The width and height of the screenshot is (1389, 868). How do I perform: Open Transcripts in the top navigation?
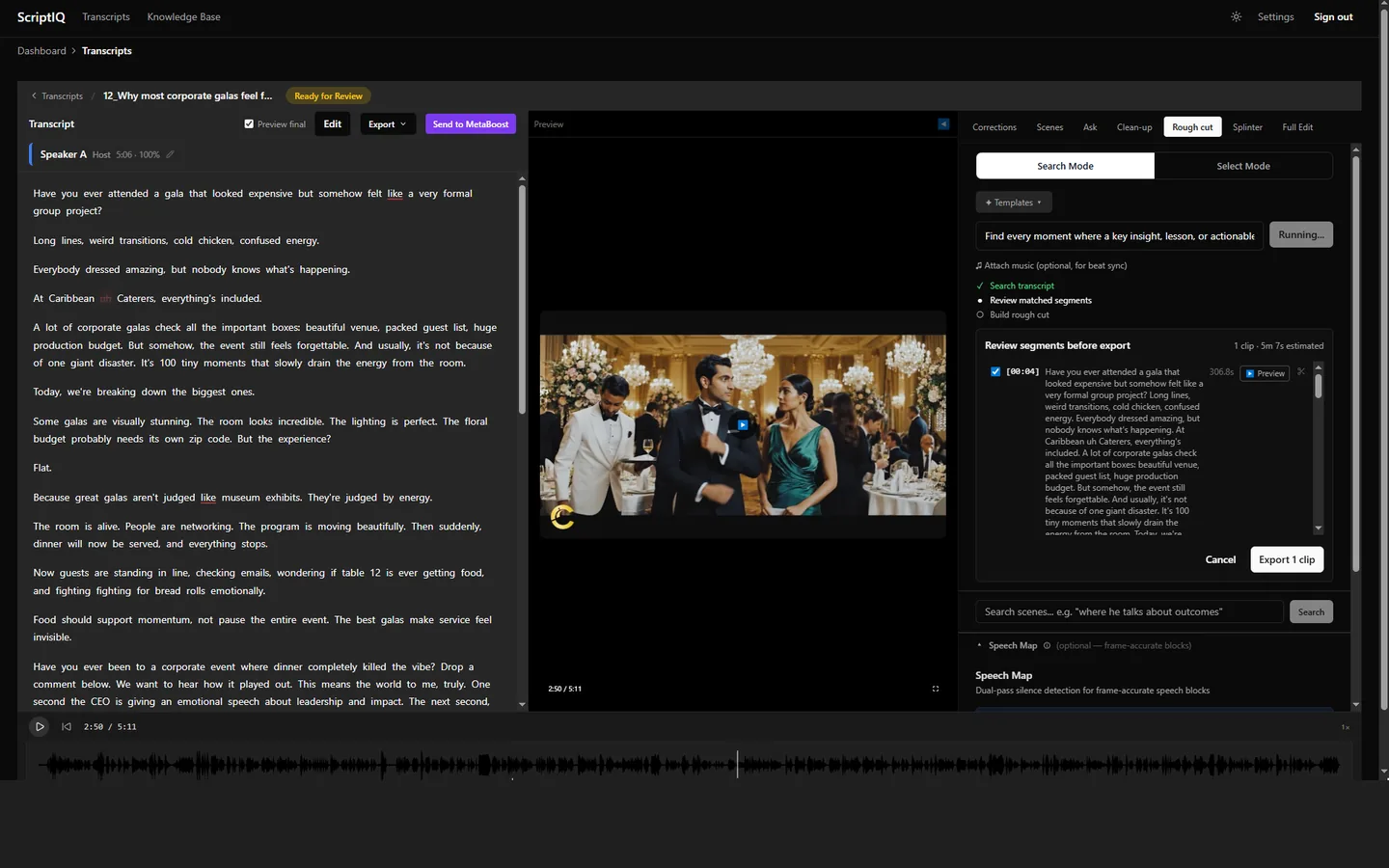[x=106, y=17]
